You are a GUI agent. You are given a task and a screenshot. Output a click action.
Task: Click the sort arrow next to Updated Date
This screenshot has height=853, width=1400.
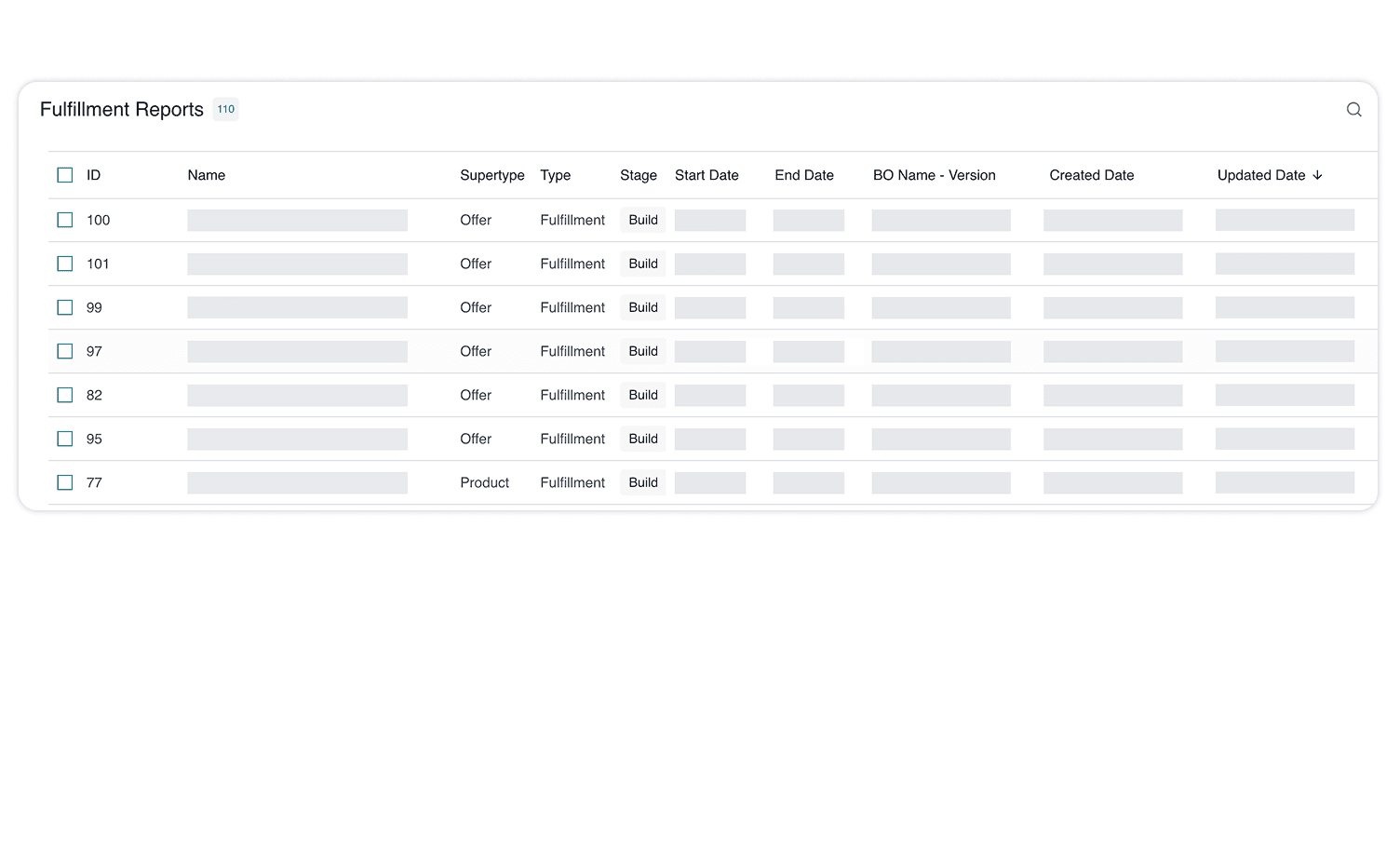[x=1318, y=174]
